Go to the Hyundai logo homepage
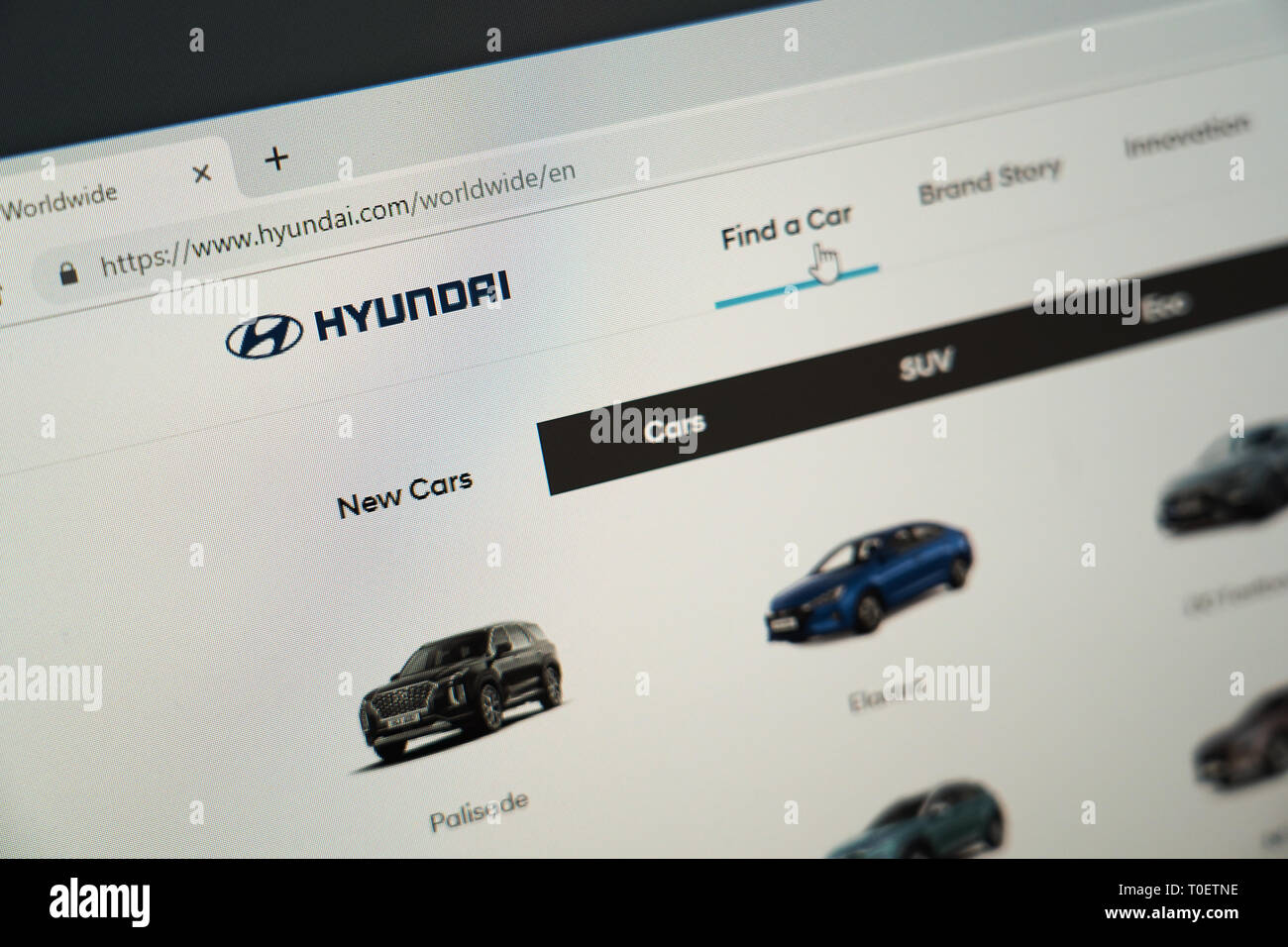 [x=368, y=314]
